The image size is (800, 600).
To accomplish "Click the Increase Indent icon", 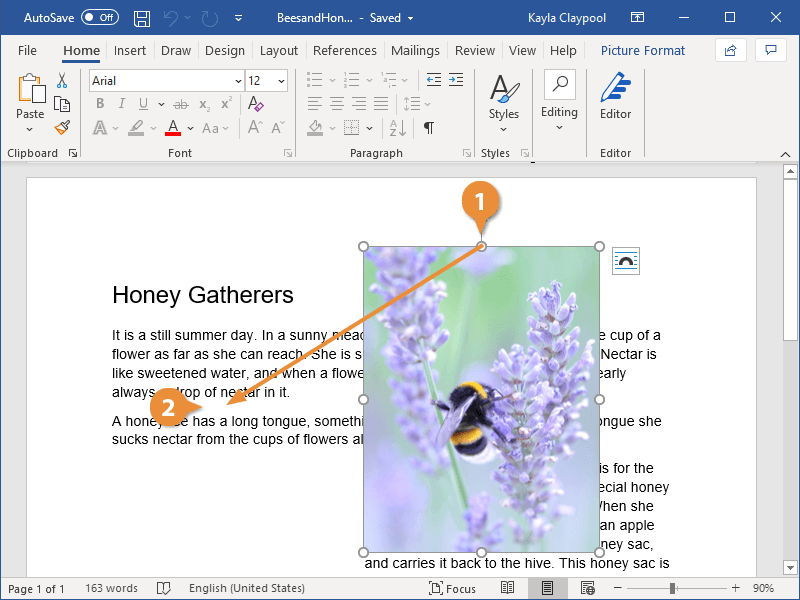I will tap(457, 81).
